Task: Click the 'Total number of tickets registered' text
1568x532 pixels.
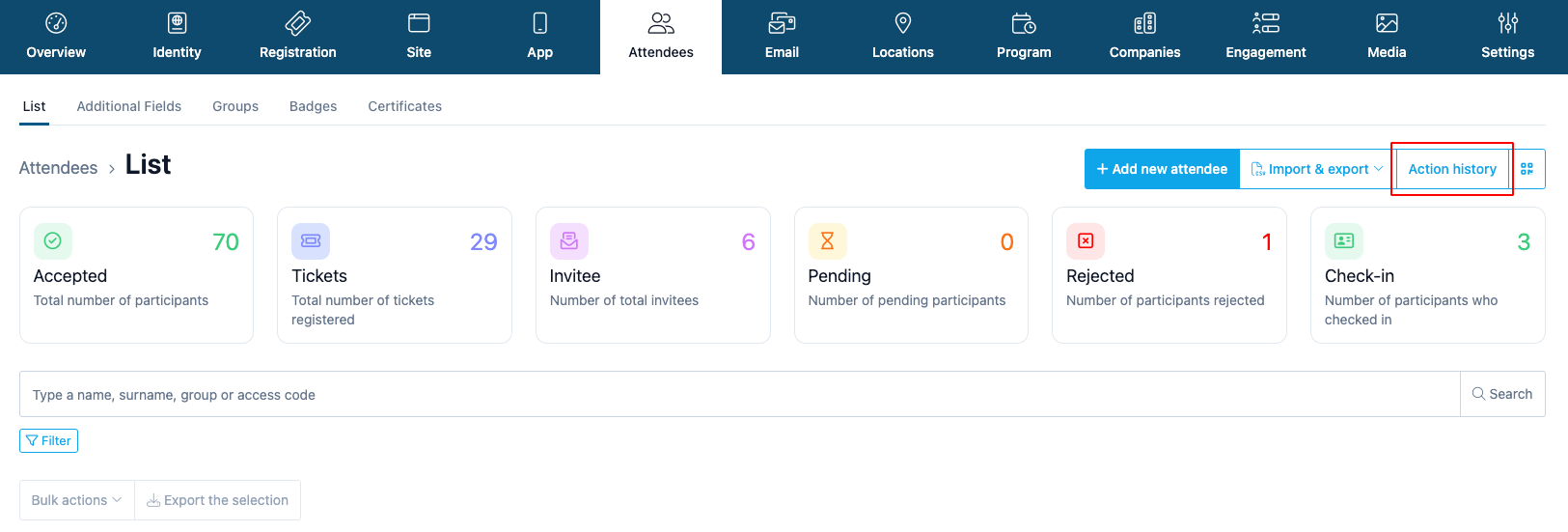Action: 363,310
